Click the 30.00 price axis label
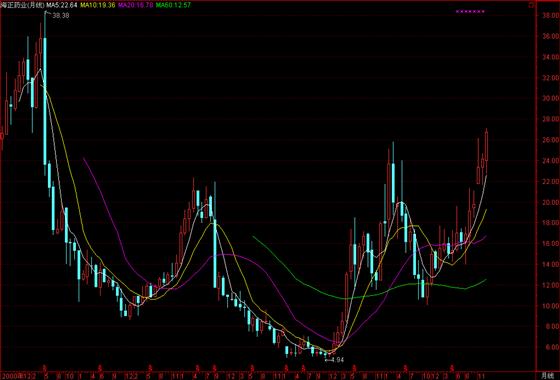Image resolution: width=560 pixels, height=380 pixels. (550, 99)
